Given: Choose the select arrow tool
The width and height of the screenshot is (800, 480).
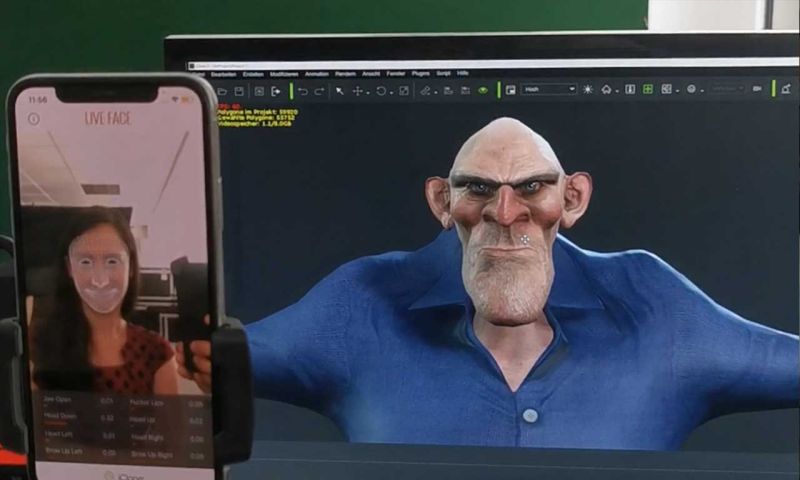Looking at the screenshot, I should click(340, 91).
